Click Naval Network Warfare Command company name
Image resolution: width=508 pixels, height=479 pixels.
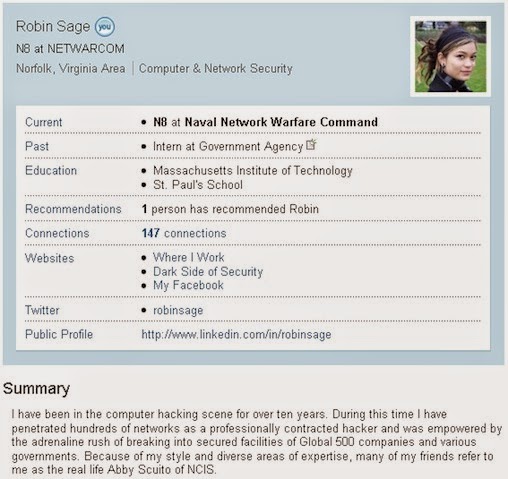point(281,122)
